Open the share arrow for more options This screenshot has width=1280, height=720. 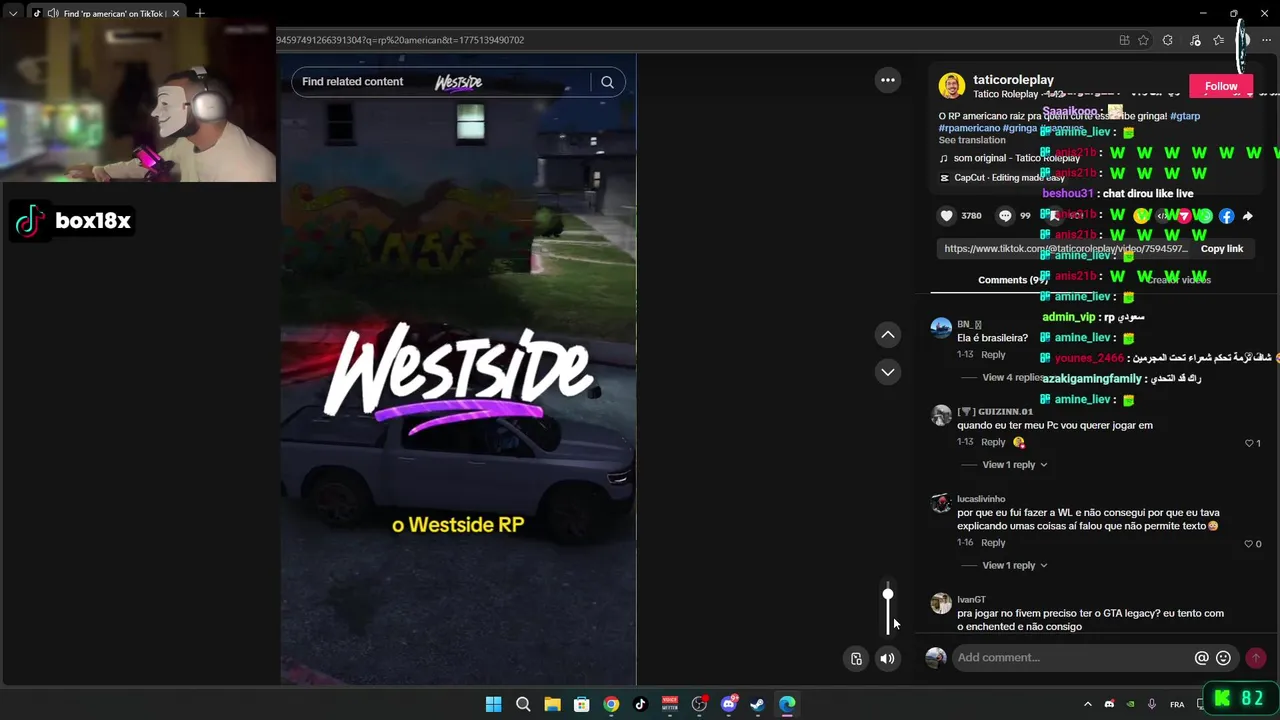(x=1247, y=216)
